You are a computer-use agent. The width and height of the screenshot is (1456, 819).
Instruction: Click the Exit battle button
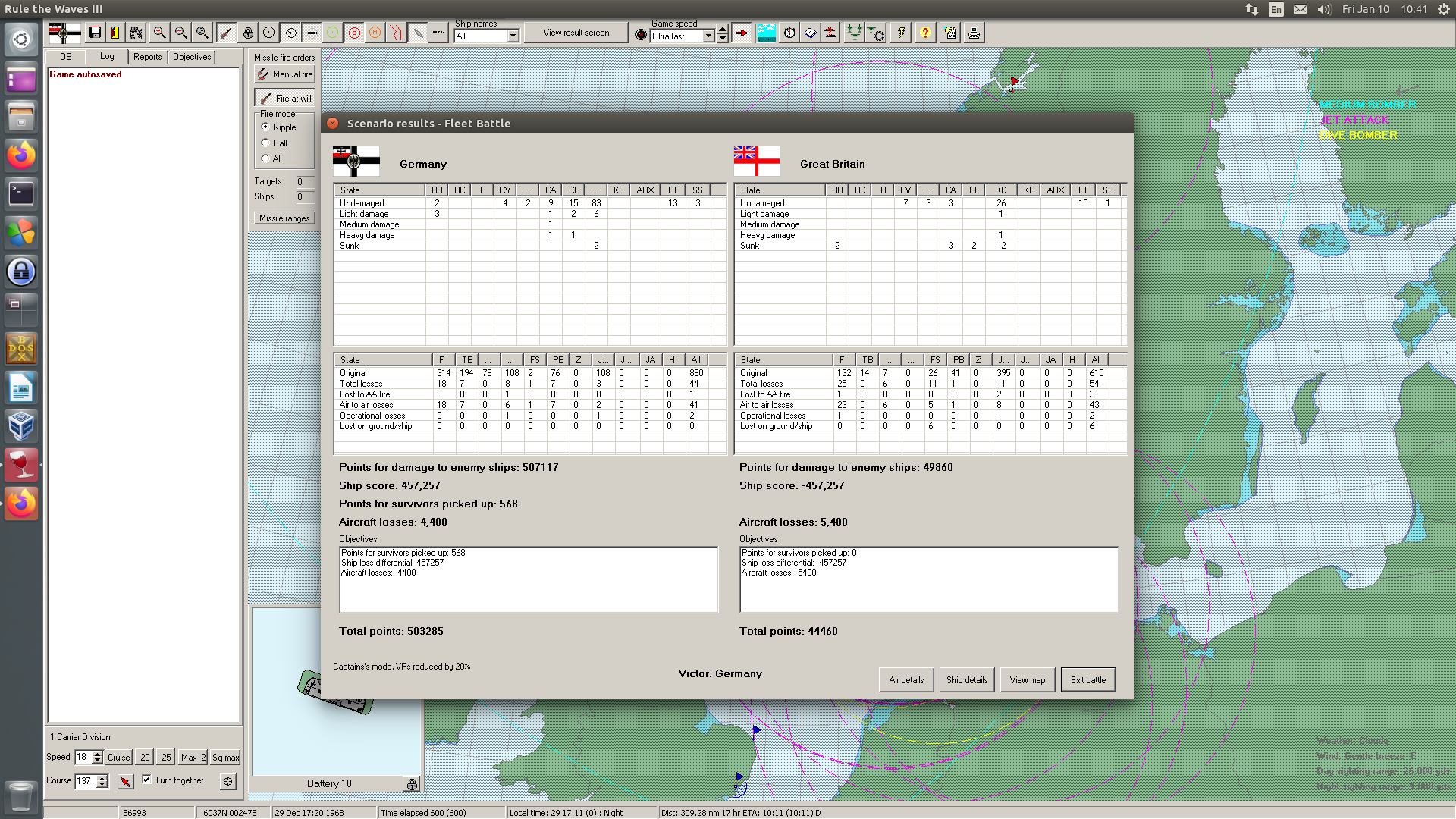pyautogui.click(x=1088, y=680)
